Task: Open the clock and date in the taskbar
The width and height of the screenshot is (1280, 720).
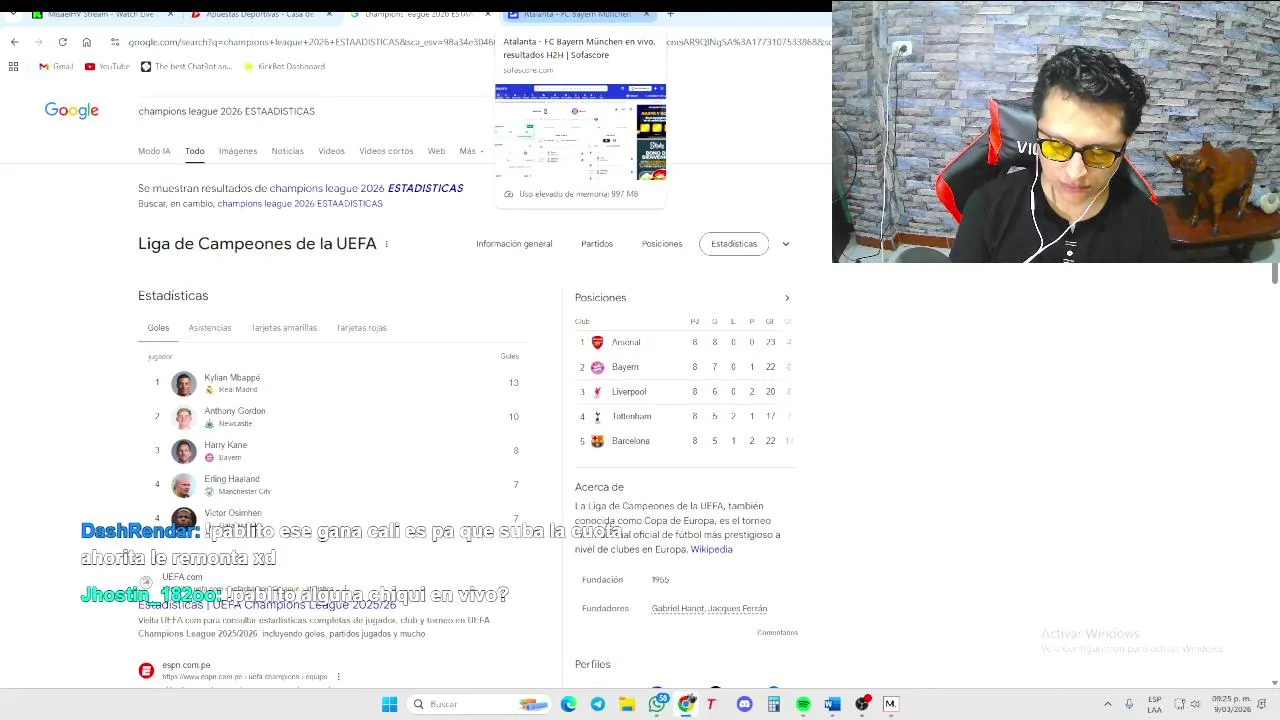Action: (1231, 704)
